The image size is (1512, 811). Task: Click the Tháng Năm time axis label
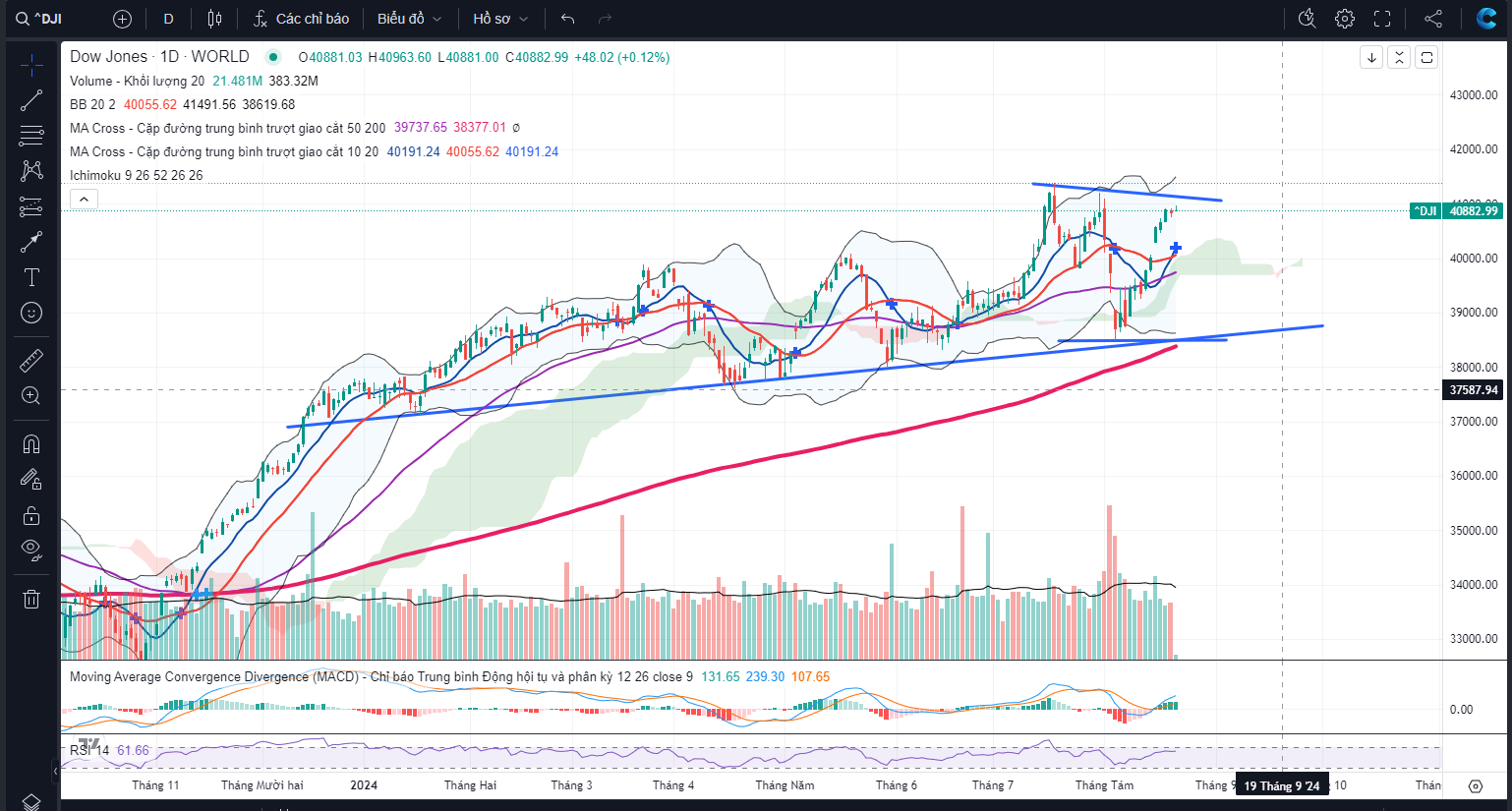click(x=785, y=785)
